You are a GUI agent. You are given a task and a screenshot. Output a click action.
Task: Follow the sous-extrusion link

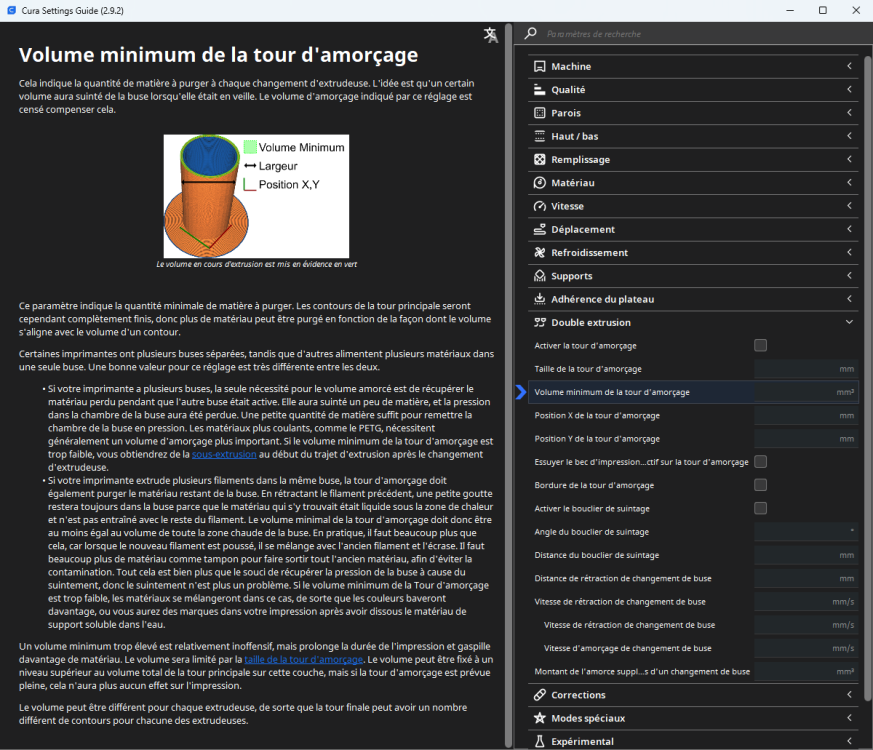pyautogui.click(x=224, y=454)
